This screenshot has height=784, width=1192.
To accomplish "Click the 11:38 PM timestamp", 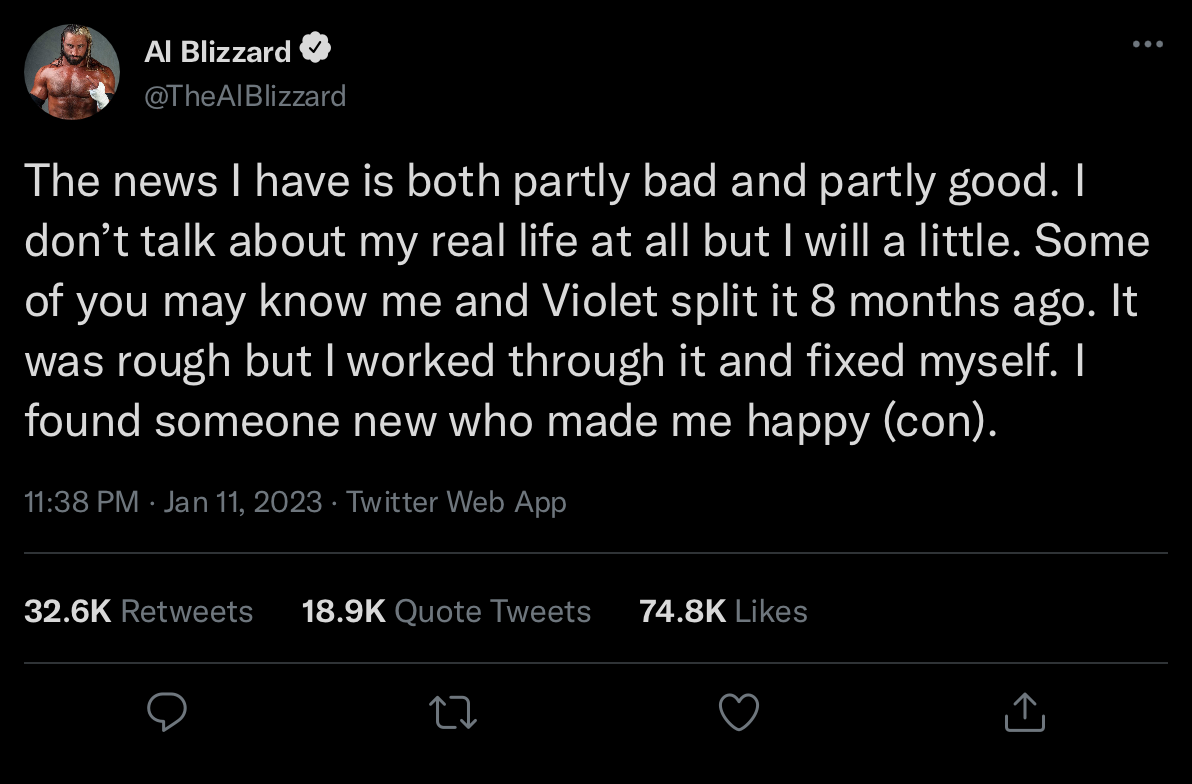I will coord(82,501).
